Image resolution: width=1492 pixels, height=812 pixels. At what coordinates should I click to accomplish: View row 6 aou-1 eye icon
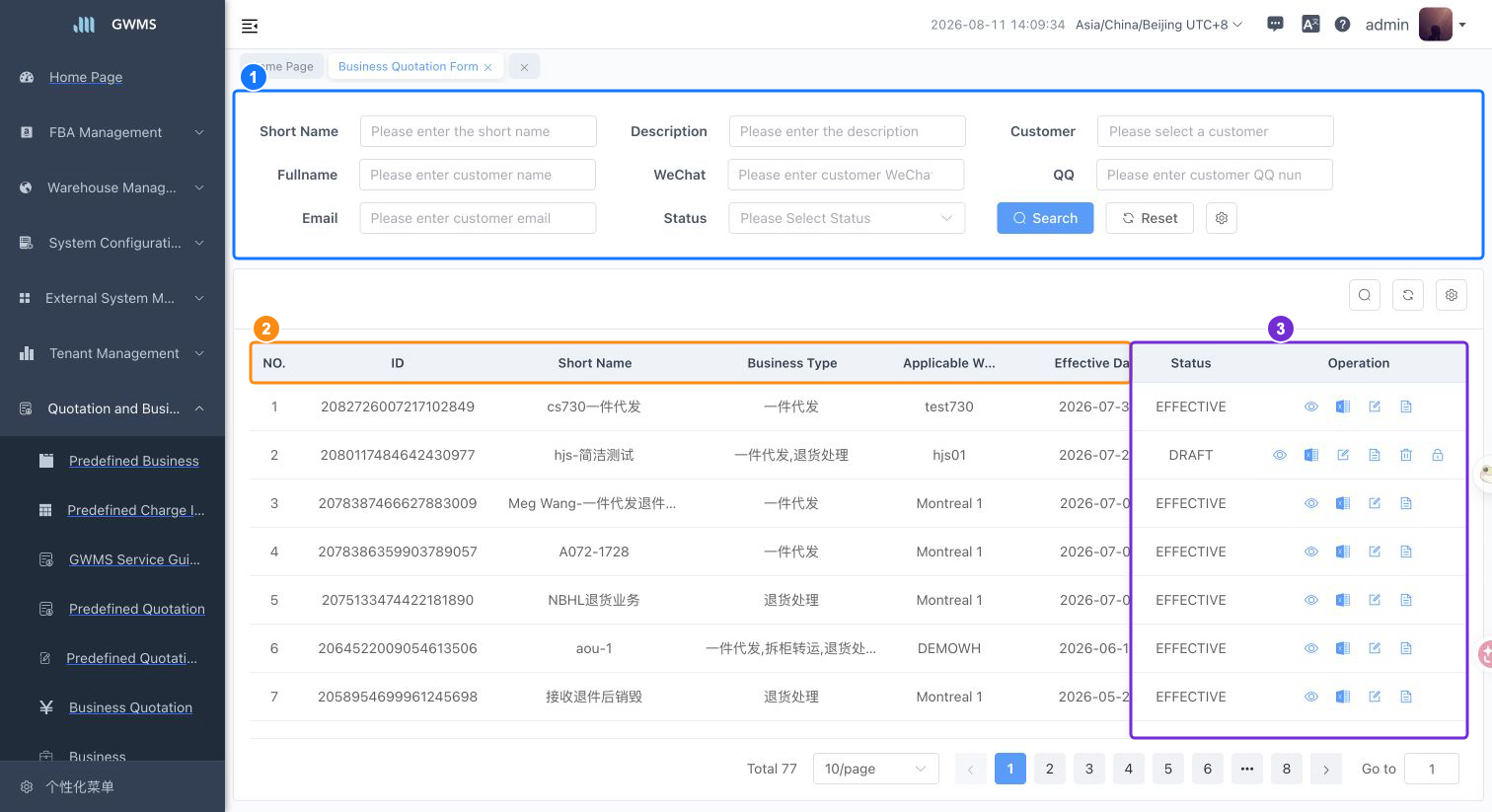1311,648
